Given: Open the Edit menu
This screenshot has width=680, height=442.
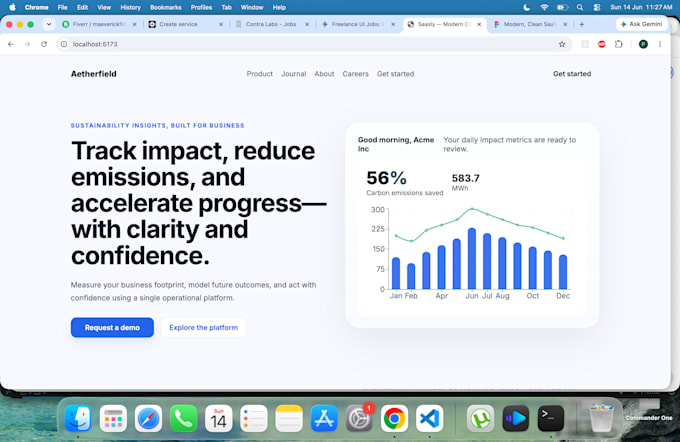Looking at the screenshot, I should (x=82, y=7).
